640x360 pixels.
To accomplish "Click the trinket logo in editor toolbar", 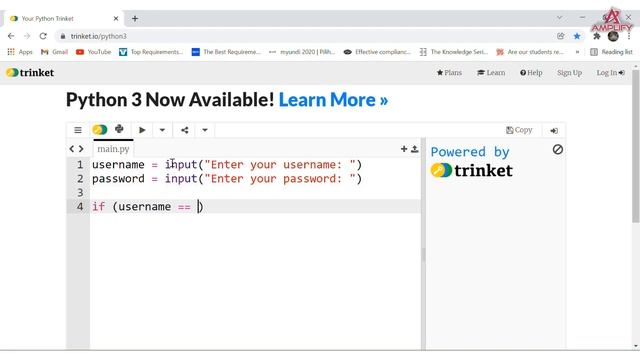I will coord(100,130).
